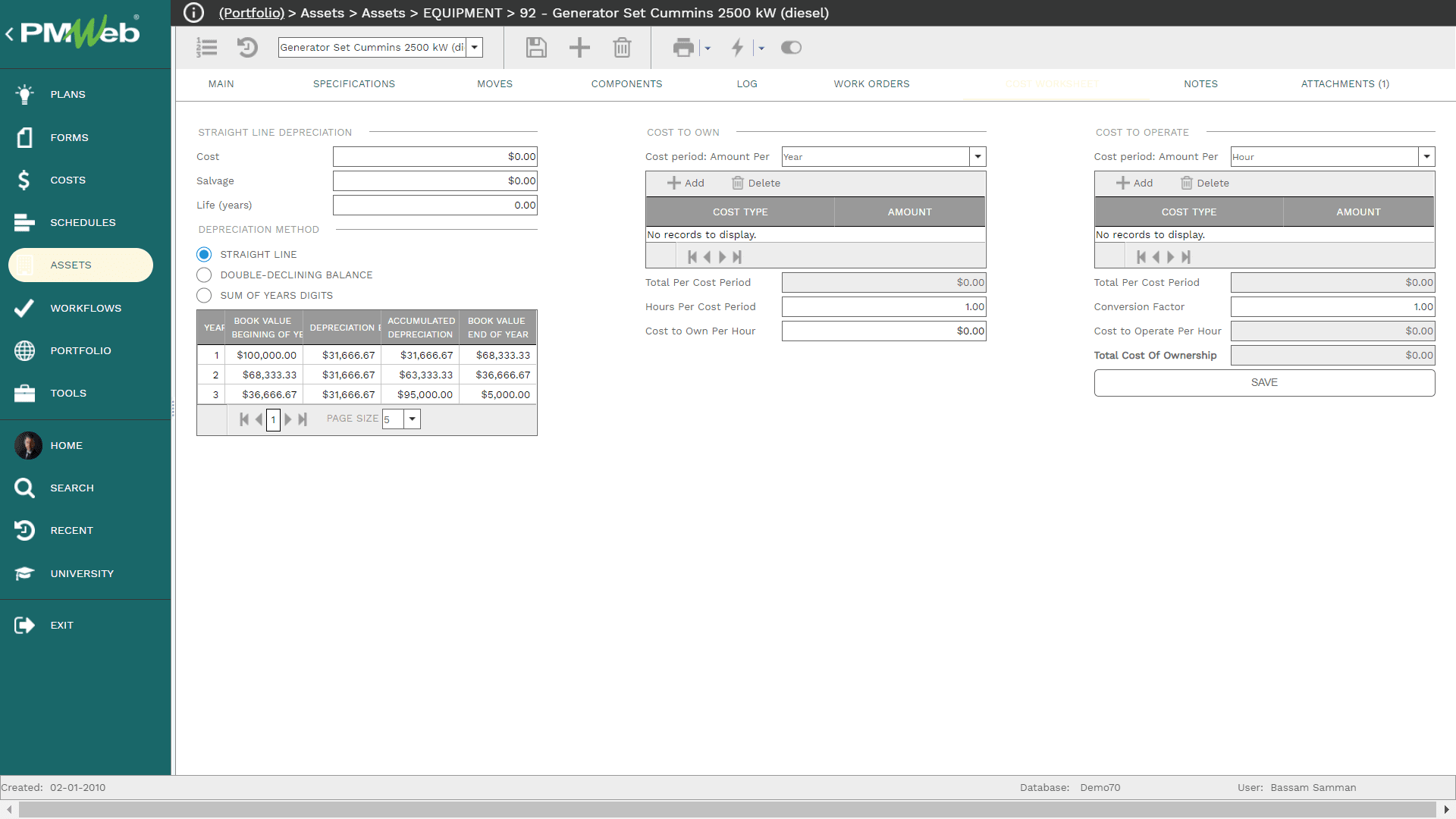Select Double-Declining Balance method
Screen dimensions: 1456x819
coord(204,275)
